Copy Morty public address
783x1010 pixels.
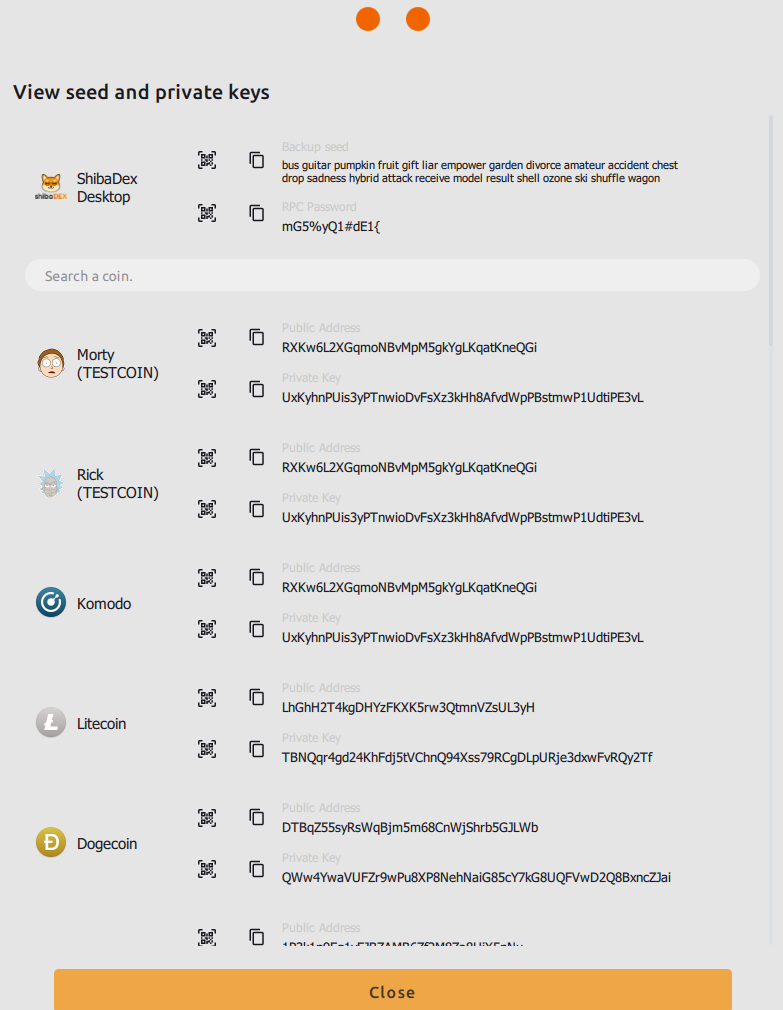tap(257, 338)
